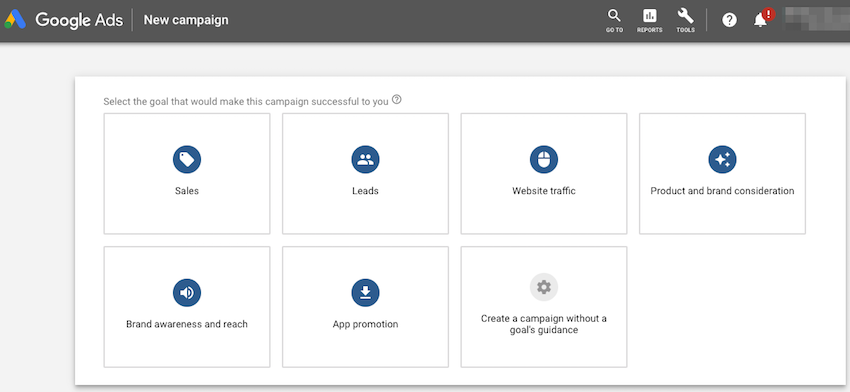
Task: Click the Leads people icon
Action: click(x=365, y=159)
